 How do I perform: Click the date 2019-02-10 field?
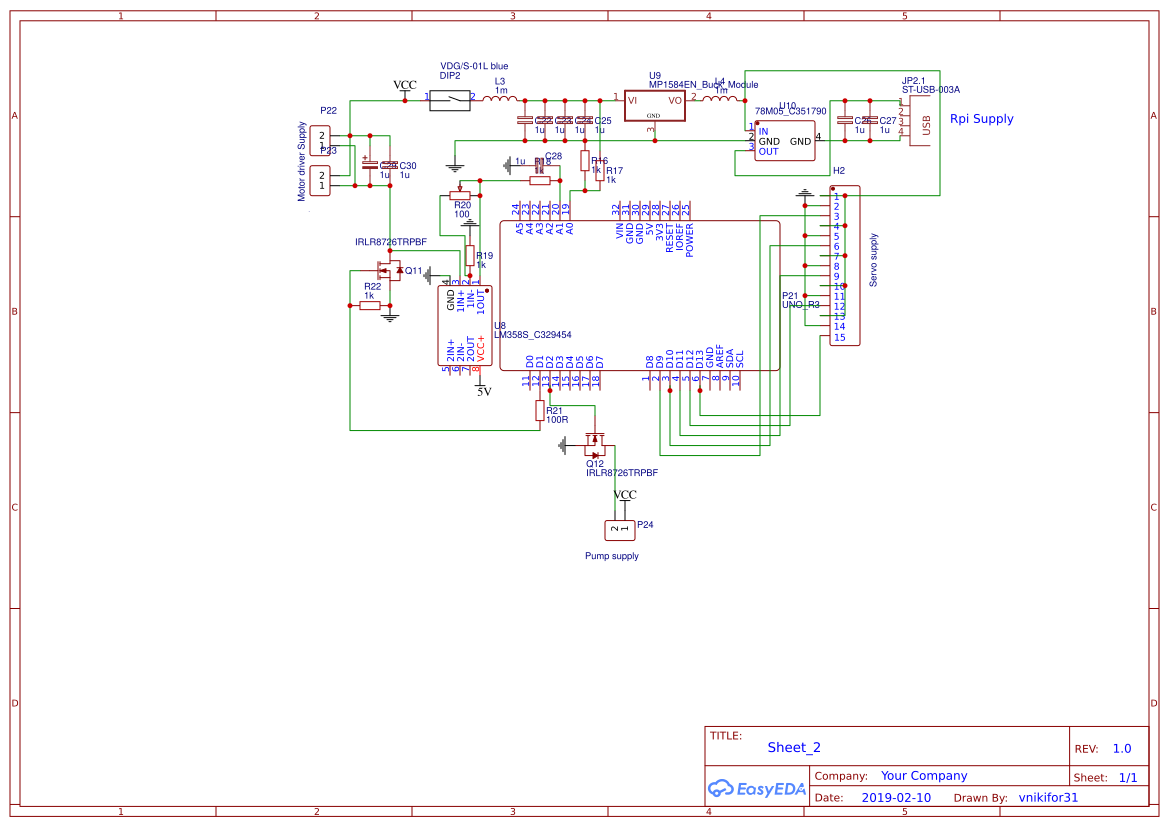[897, 797]
